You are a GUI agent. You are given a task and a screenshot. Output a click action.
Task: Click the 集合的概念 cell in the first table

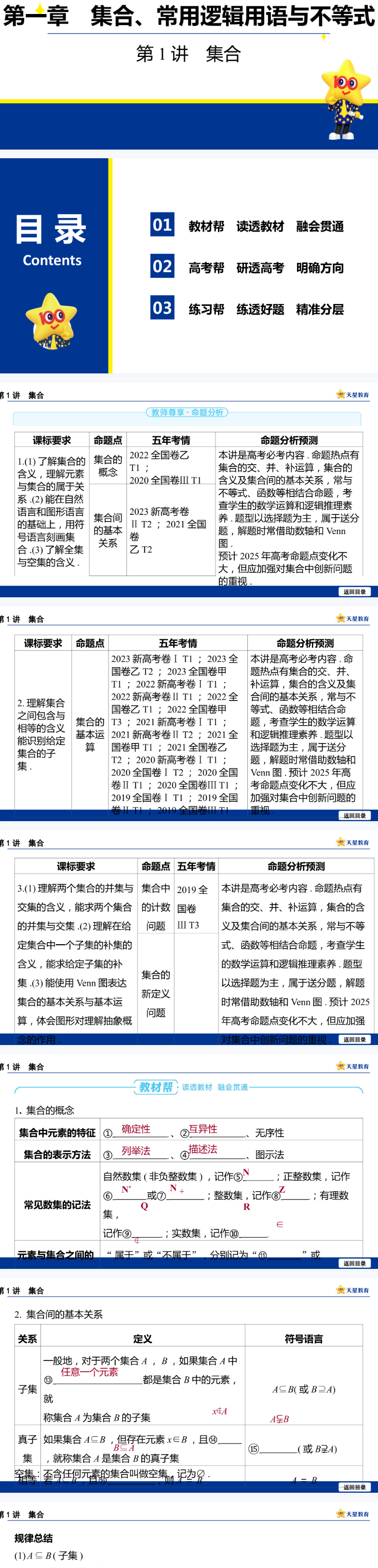(x=108, y=466)
